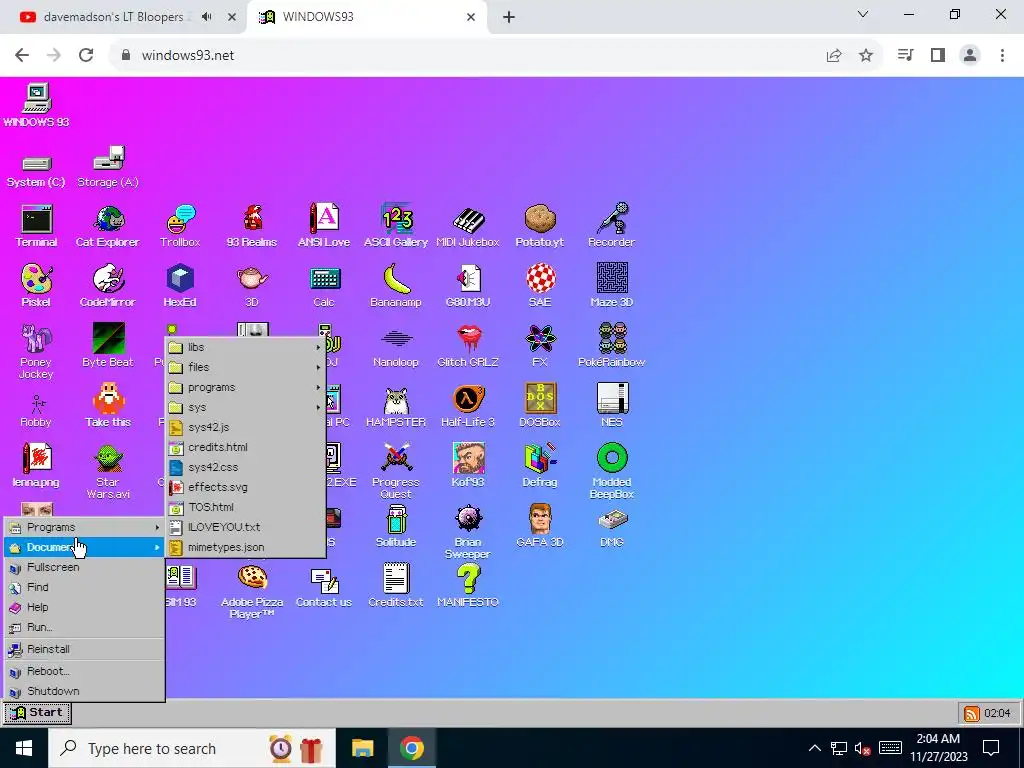Launch the Maze 3D icon
Viewport: 1024px width, 768px height.
click(x=612, y=285)
